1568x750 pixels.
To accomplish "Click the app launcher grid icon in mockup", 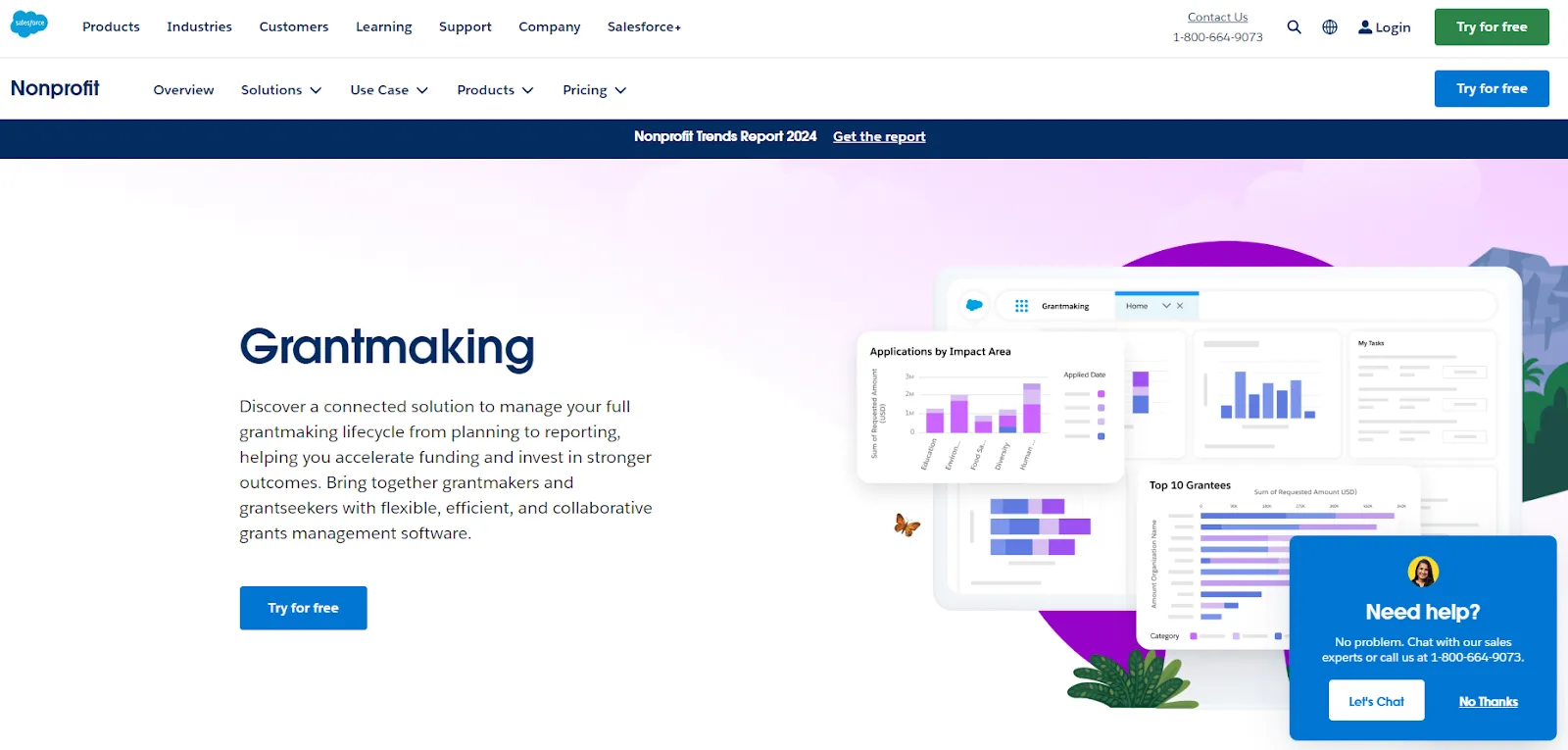I will pyautogui.click(x=1021, y=306).
